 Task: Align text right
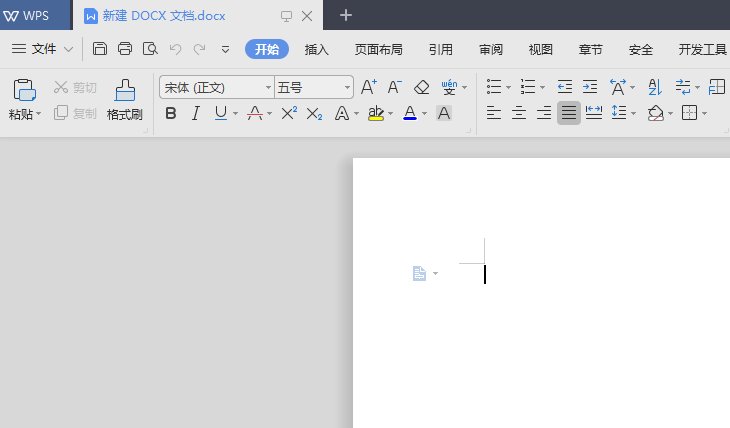[544, 113]
